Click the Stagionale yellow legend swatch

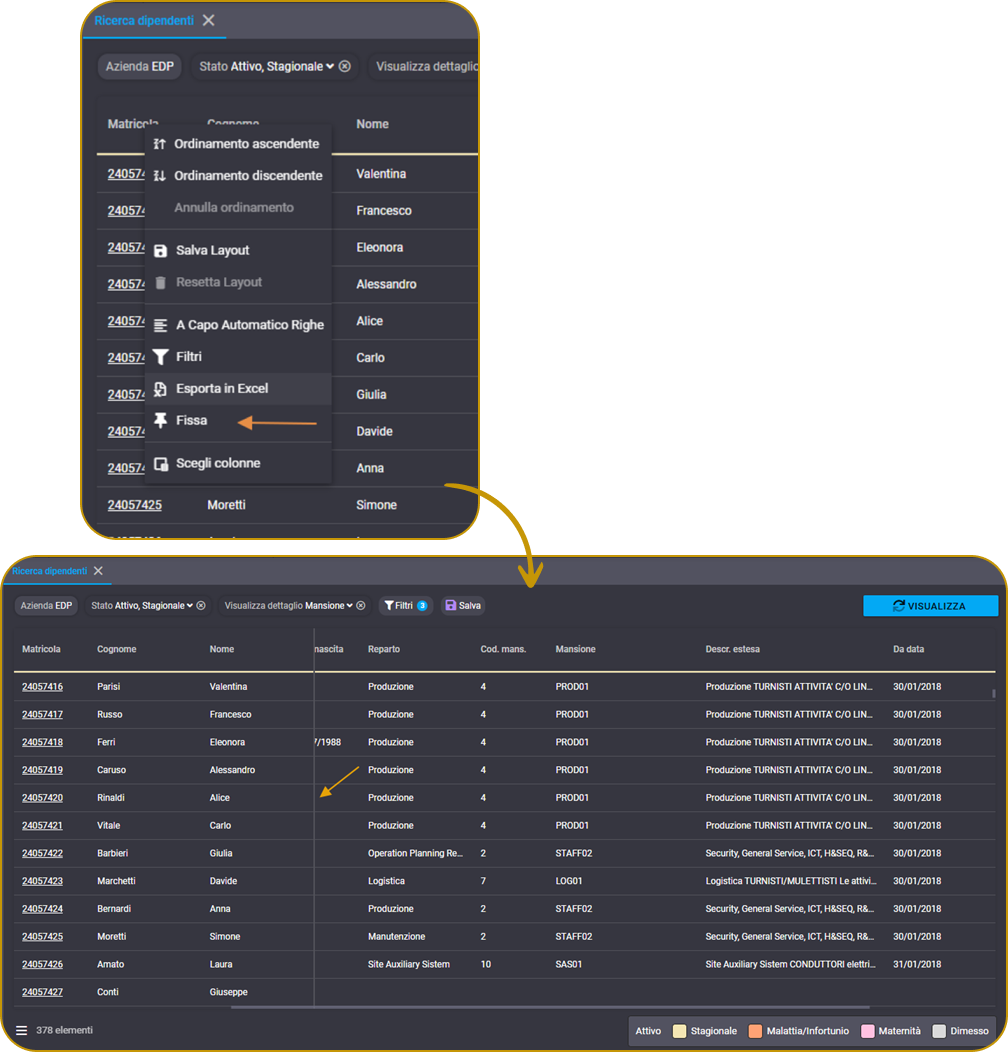[x=679, y=1031]
